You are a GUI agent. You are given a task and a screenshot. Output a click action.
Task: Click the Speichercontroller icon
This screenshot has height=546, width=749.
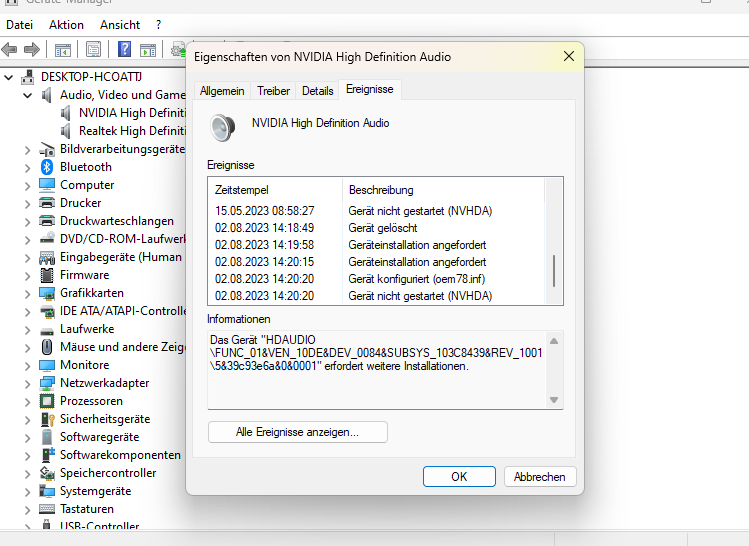point(47,473)
